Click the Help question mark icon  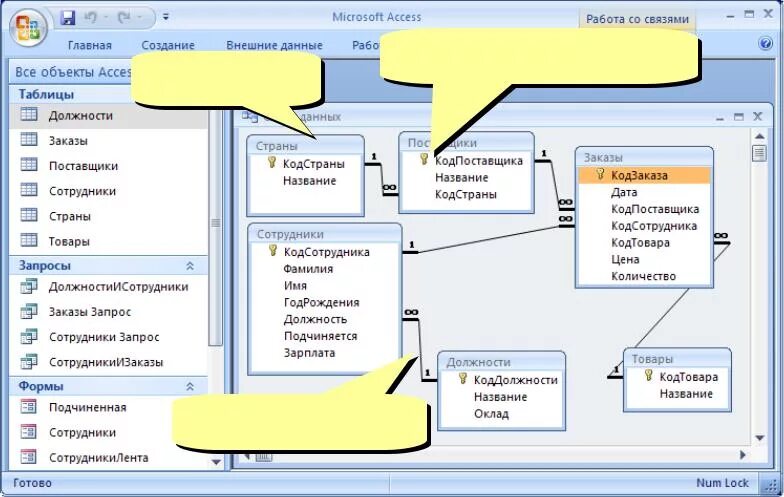point(765,44)
